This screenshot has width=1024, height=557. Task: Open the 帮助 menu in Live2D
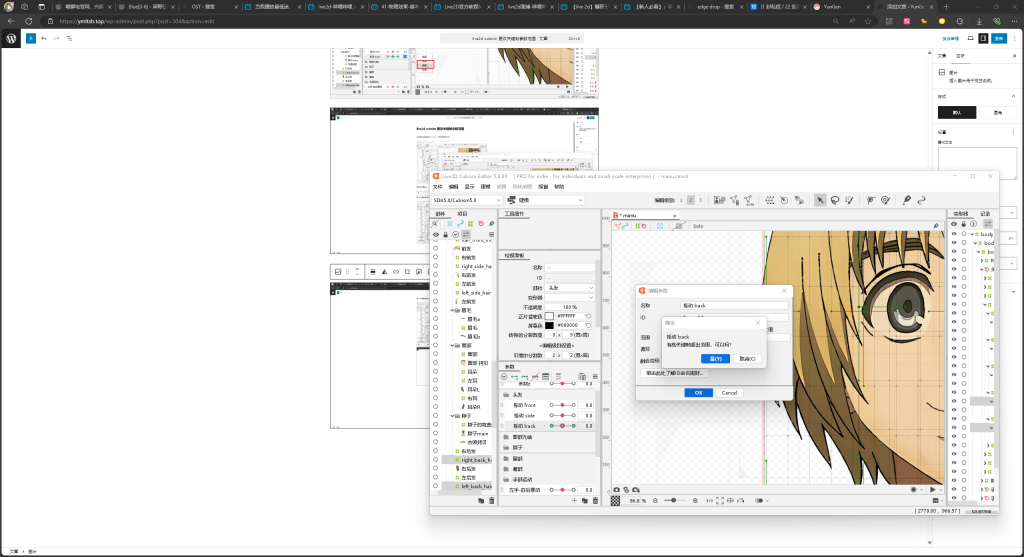click(559, 187)
